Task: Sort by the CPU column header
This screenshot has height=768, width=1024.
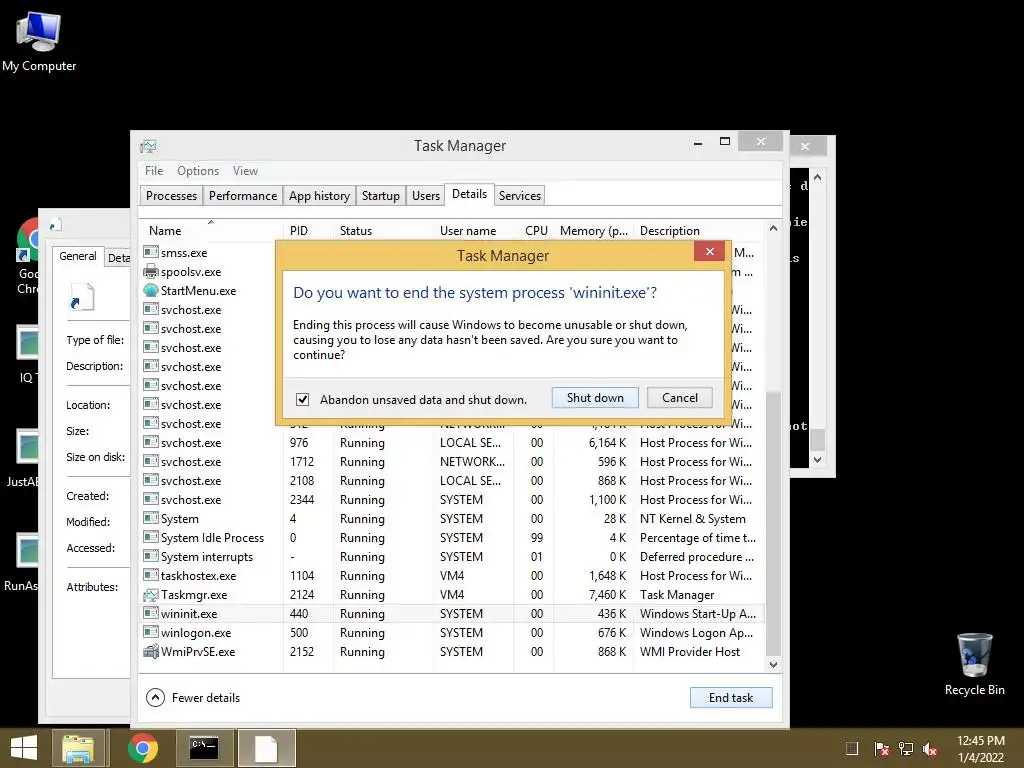Action: point(534,231)
